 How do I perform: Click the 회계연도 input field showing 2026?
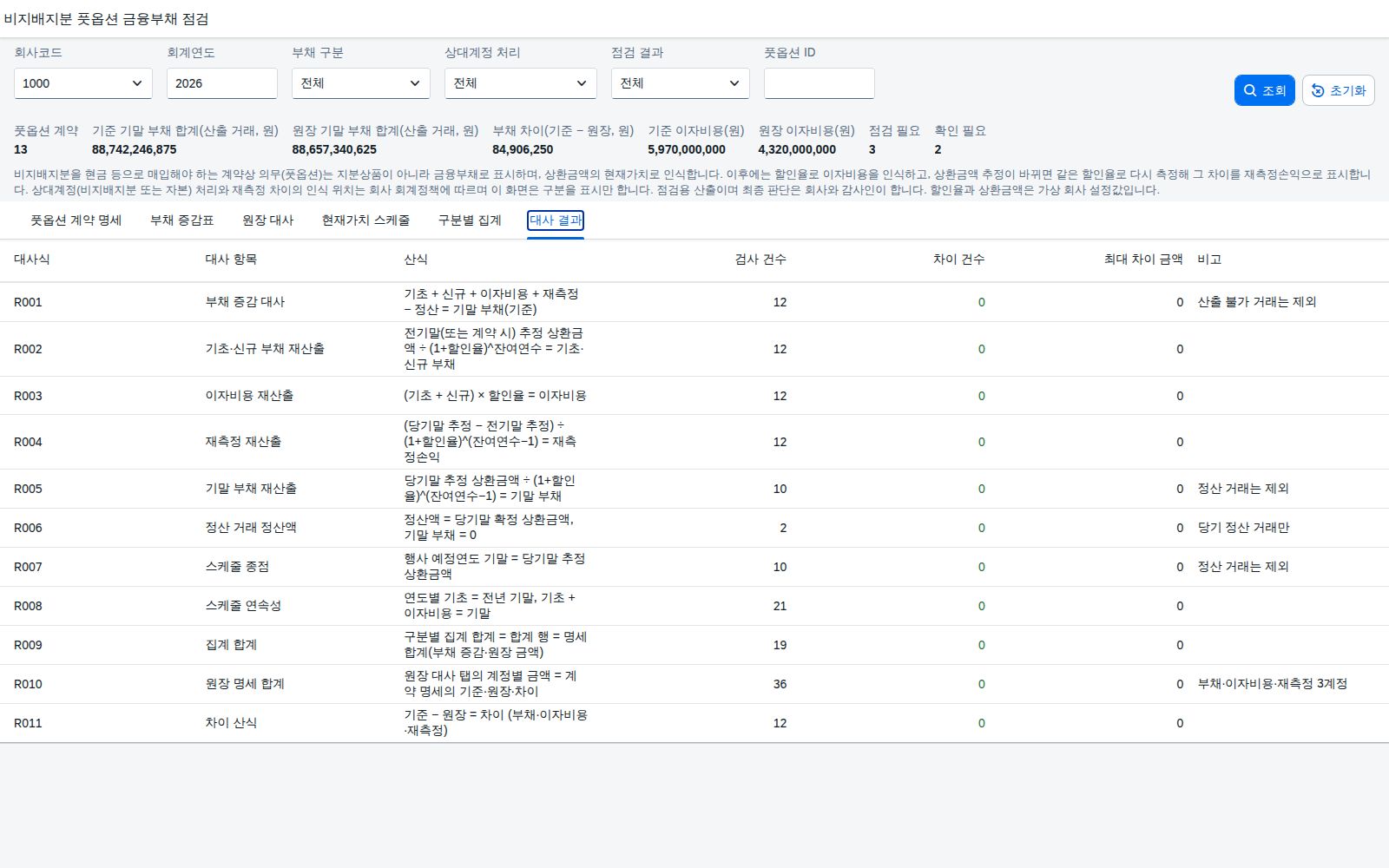tap(222, 83)
